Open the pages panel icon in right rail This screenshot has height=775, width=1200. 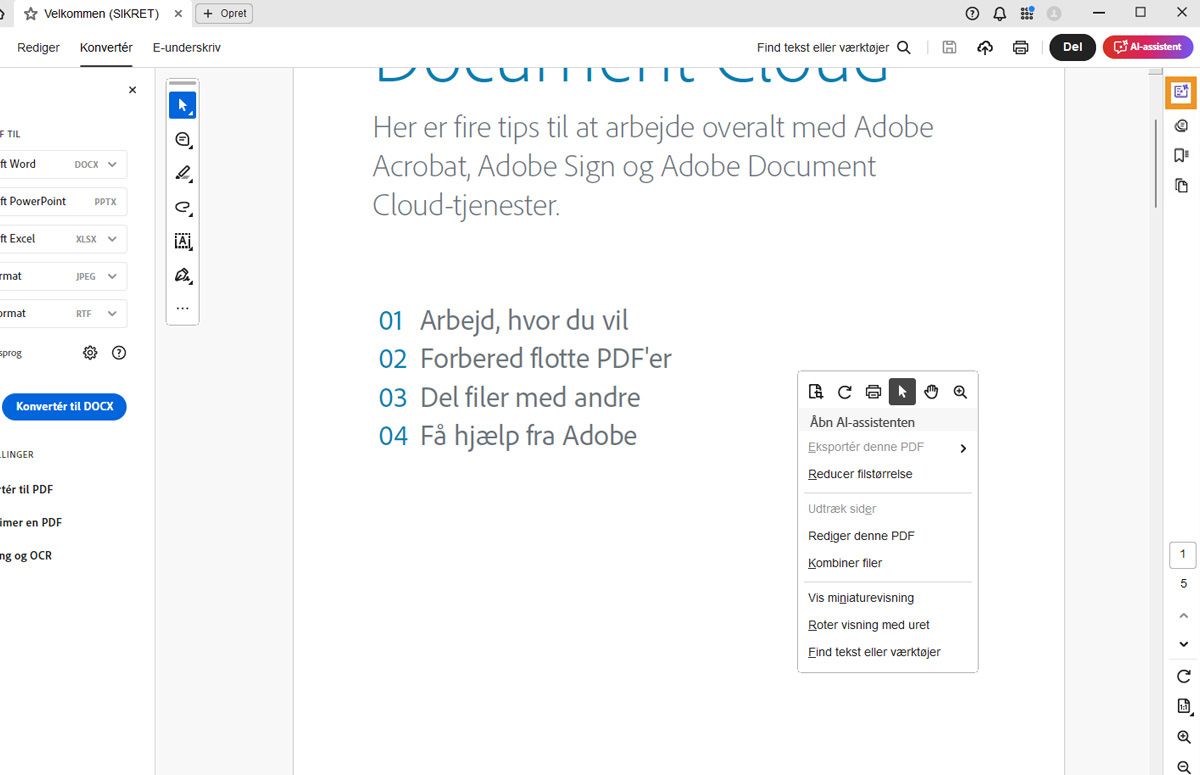tap(1181, 185)
